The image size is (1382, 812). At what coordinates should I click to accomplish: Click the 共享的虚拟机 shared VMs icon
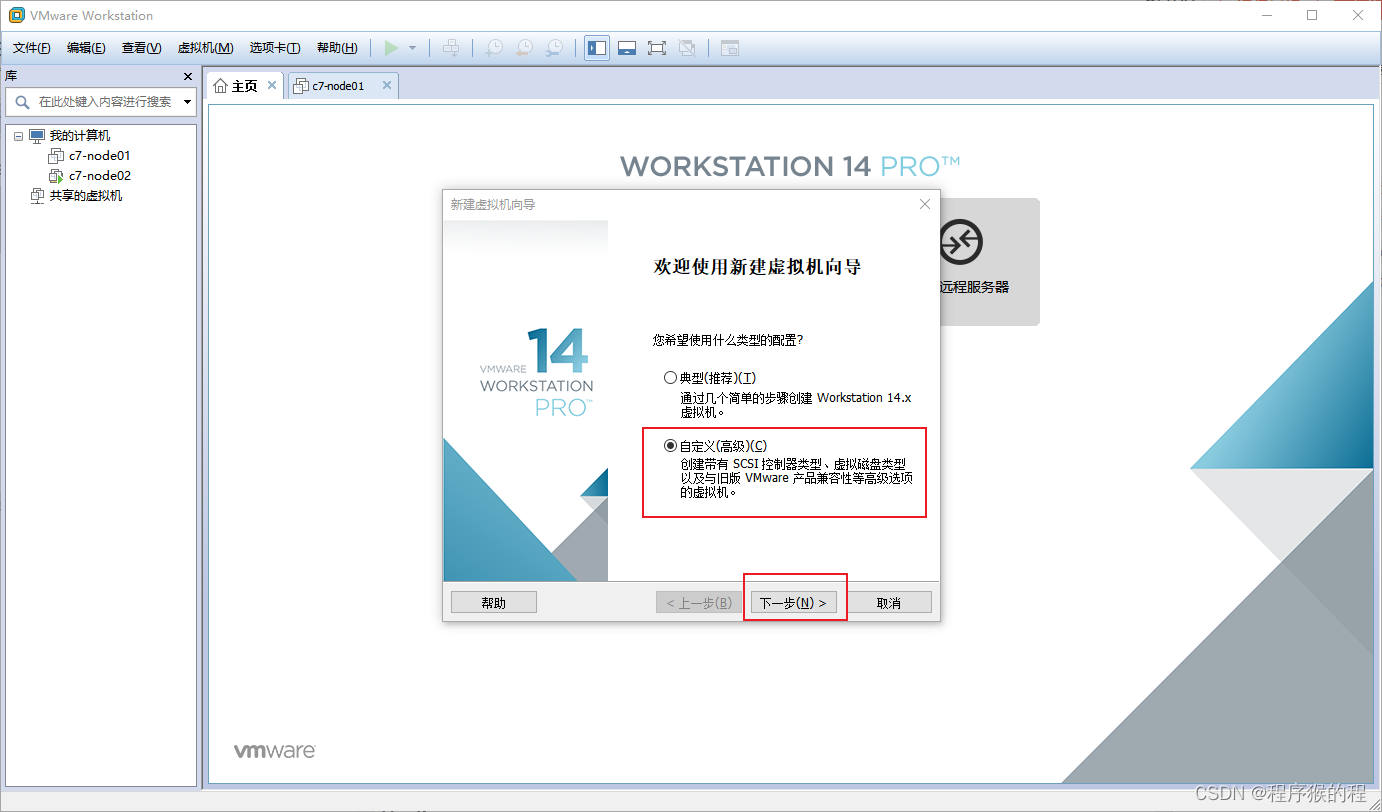tap(38, 196)
